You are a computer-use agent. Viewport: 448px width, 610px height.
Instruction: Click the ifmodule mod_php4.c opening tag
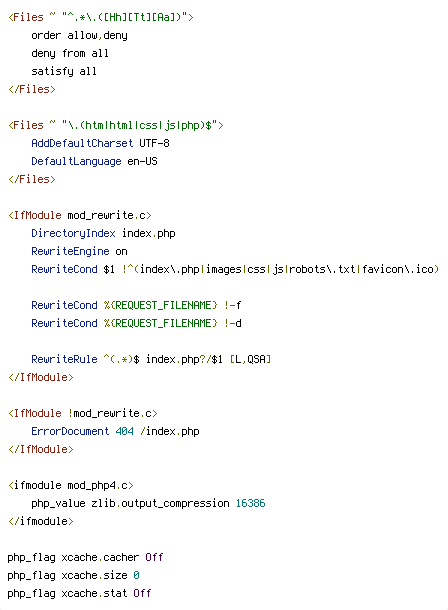click(71, 485)
